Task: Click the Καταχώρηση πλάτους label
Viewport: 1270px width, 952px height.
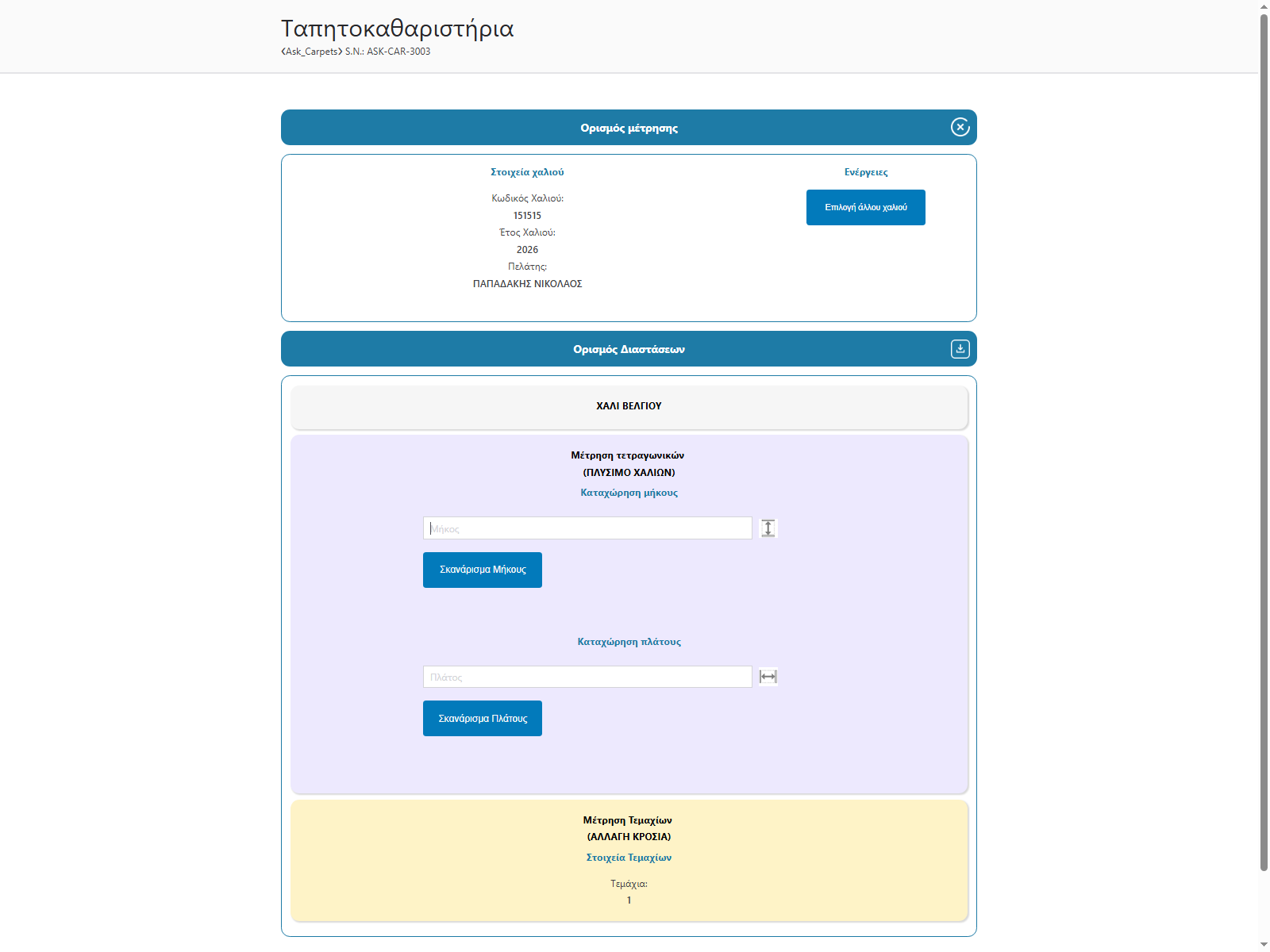Action: click(x=629, y=642)
